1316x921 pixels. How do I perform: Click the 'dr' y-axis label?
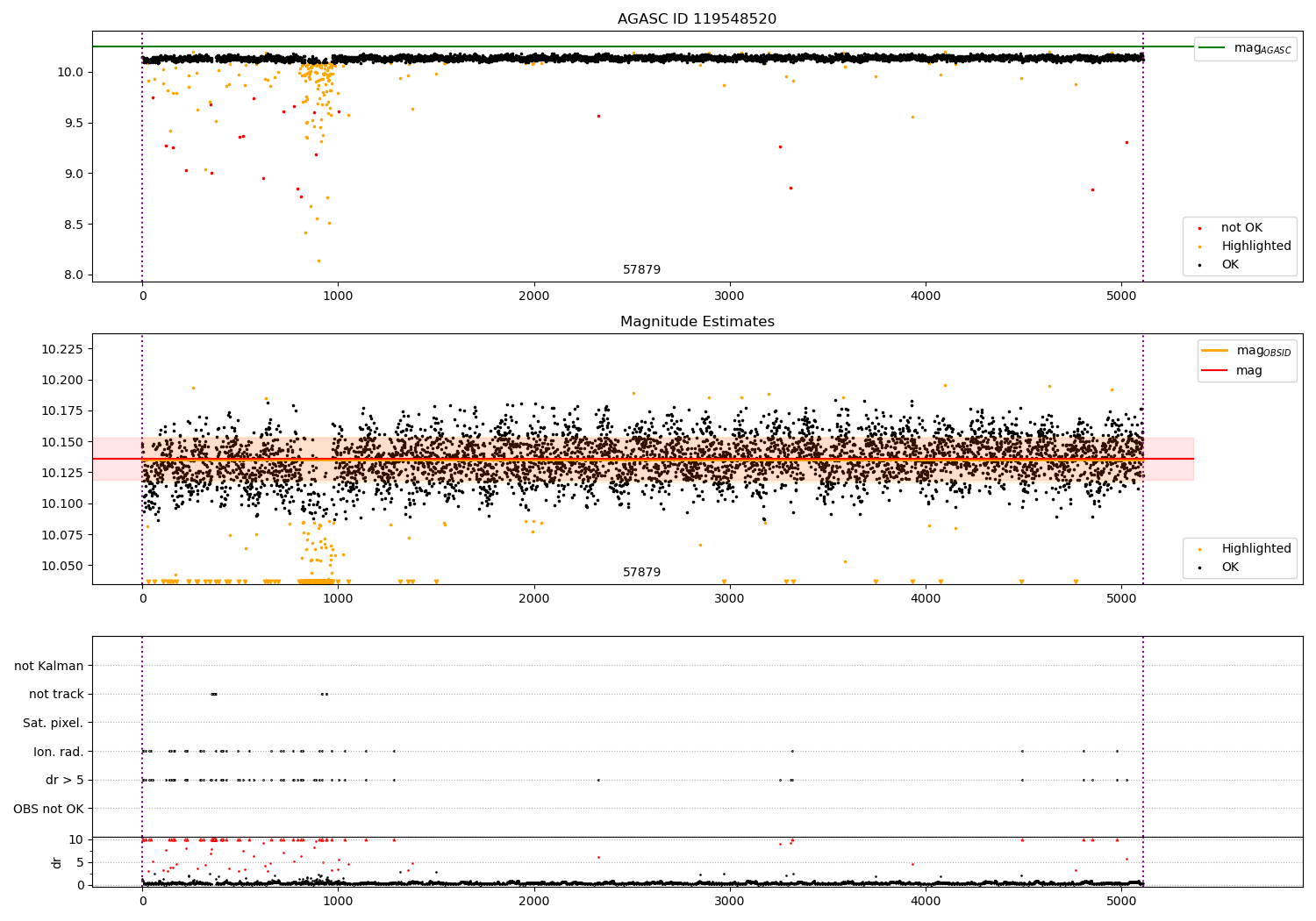point(57,862)
